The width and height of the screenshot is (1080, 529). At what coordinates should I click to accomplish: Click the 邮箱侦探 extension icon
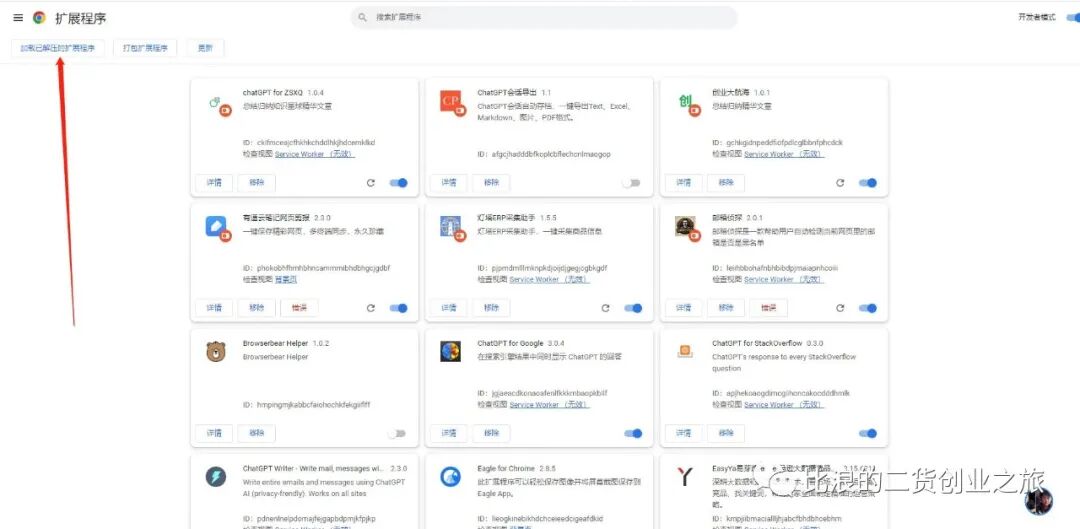(x=687, y=228)
